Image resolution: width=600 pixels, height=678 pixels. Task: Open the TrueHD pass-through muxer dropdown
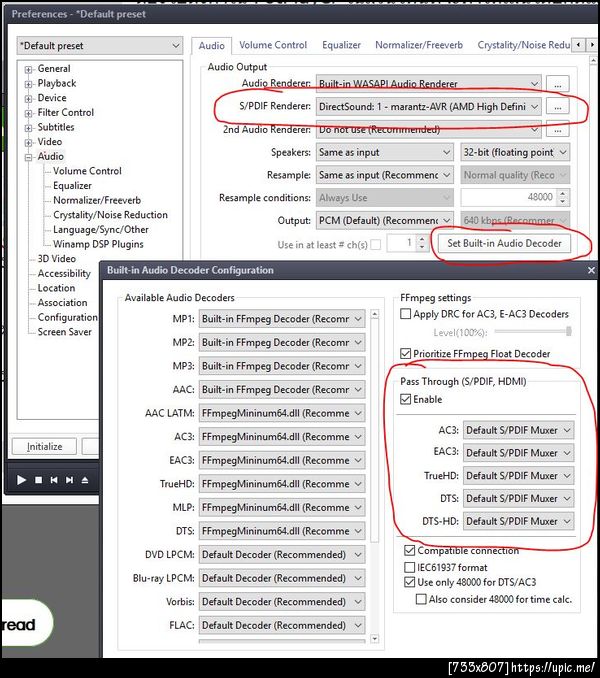(x=519, y=476)
